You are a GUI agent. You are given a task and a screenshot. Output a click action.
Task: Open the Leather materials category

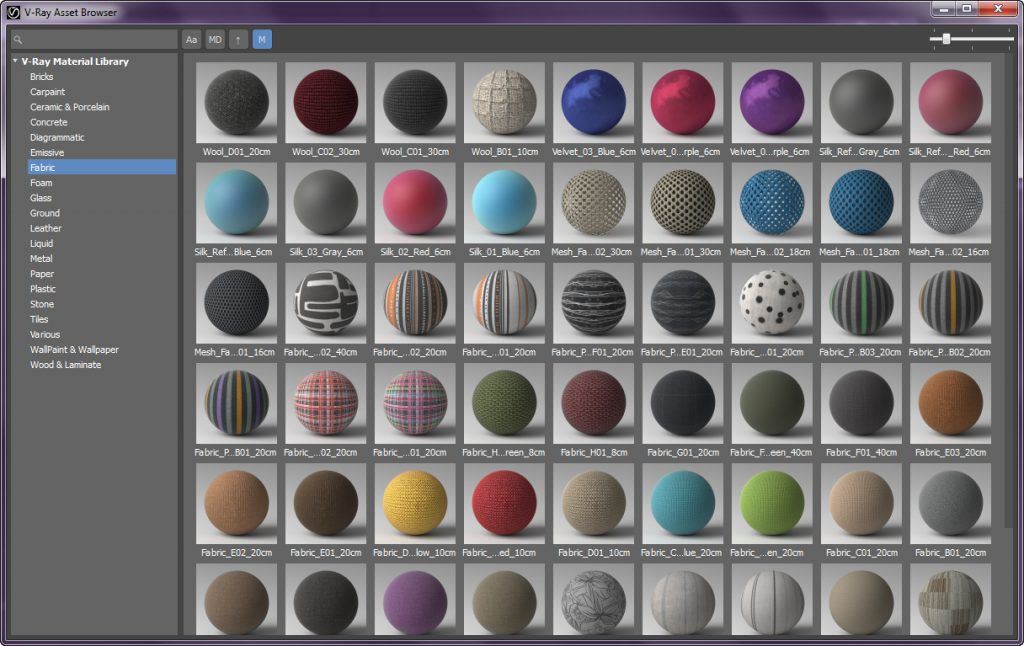point(47,228)
